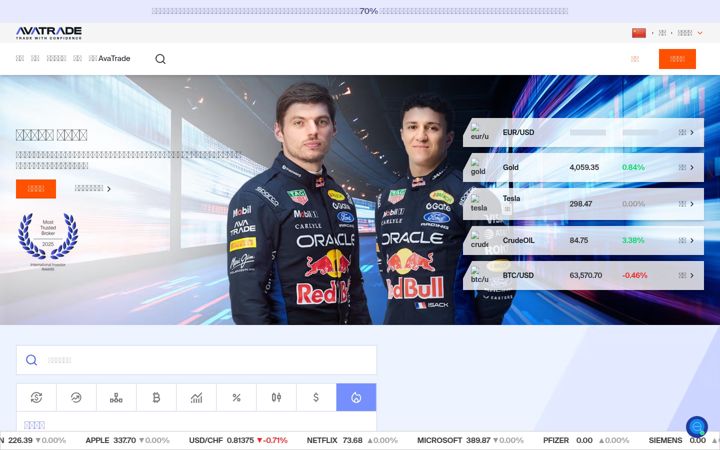
Task: Open Tesla row via its right chevron
Action: coord(692,204)
